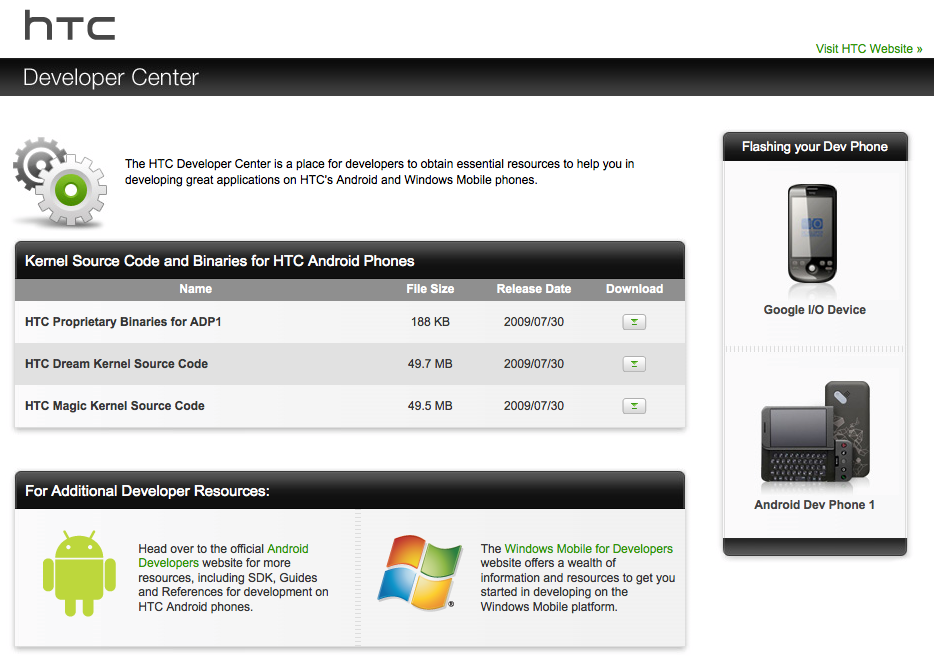Viewport: 934px width, 660px height.
Task: Click the Name column header
Action: [196, 289]
